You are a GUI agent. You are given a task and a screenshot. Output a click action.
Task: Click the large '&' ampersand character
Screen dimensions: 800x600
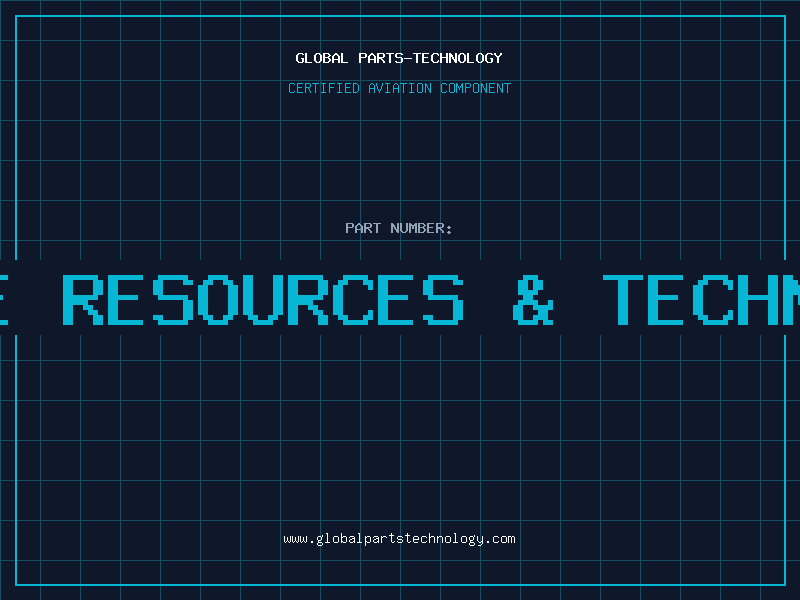[x=533, y=299]
